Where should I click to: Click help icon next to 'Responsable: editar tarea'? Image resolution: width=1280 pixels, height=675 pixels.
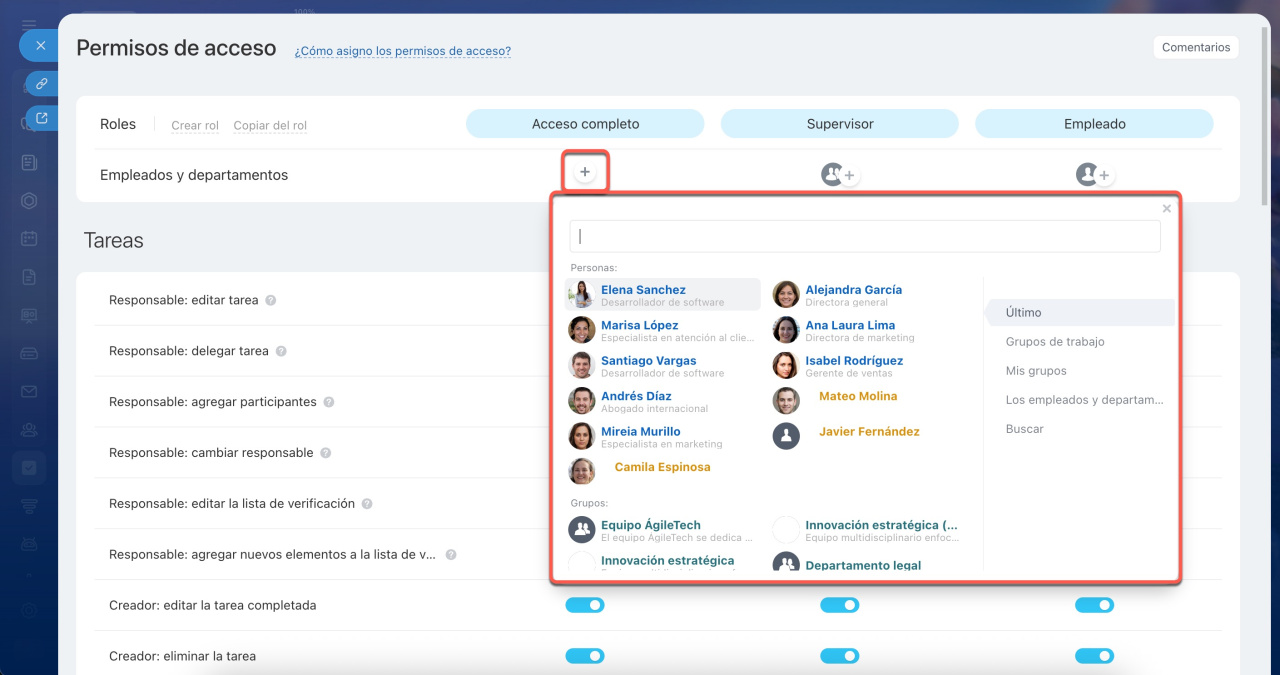tap(271, 300)
